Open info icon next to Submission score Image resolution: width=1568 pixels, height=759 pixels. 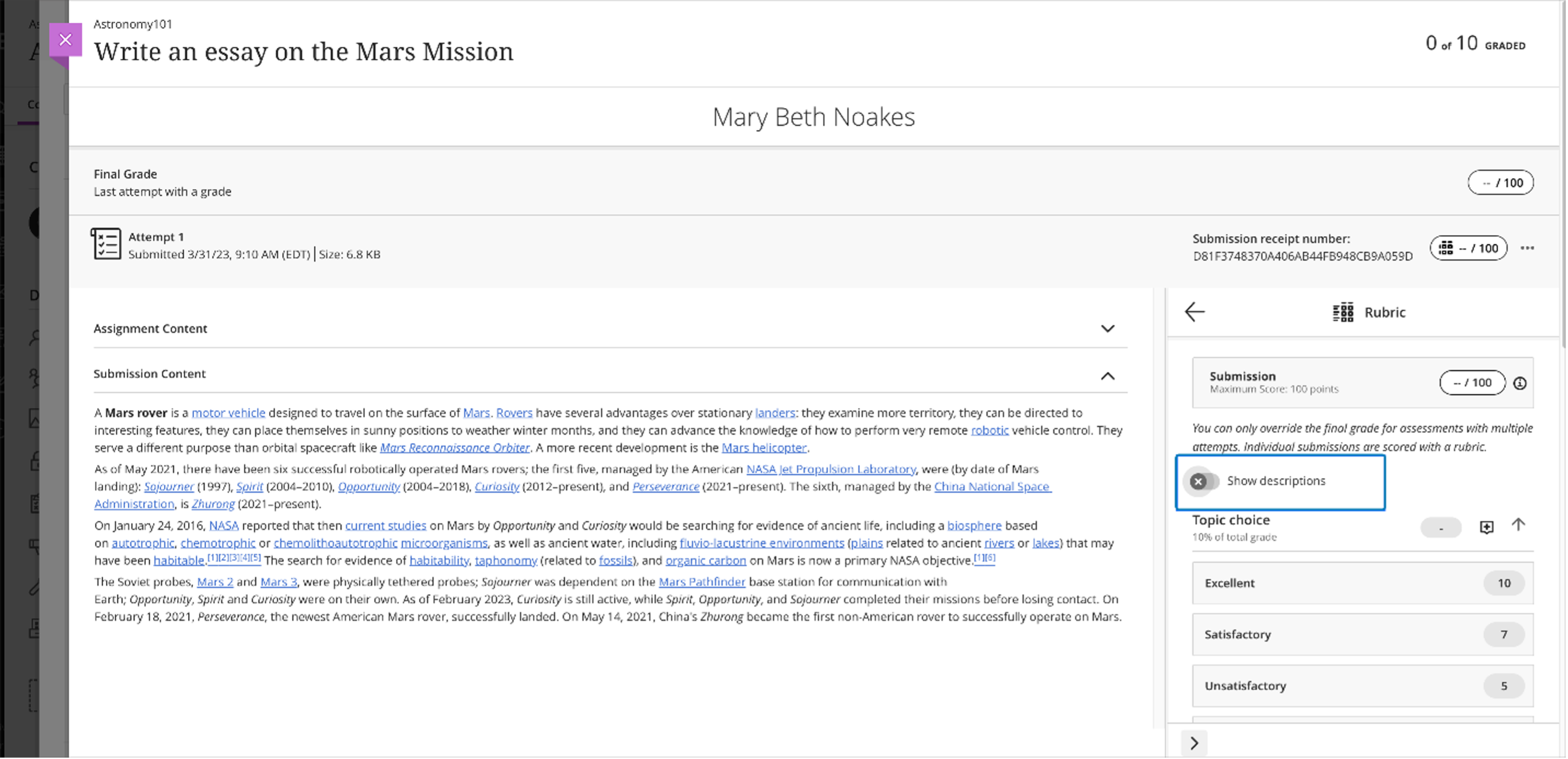point(1520,383)
